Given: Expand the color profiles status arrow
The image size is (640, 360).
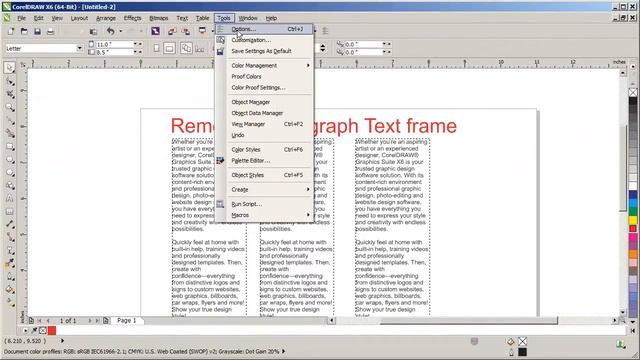Looking at the screenshot, I should [283, 351].
